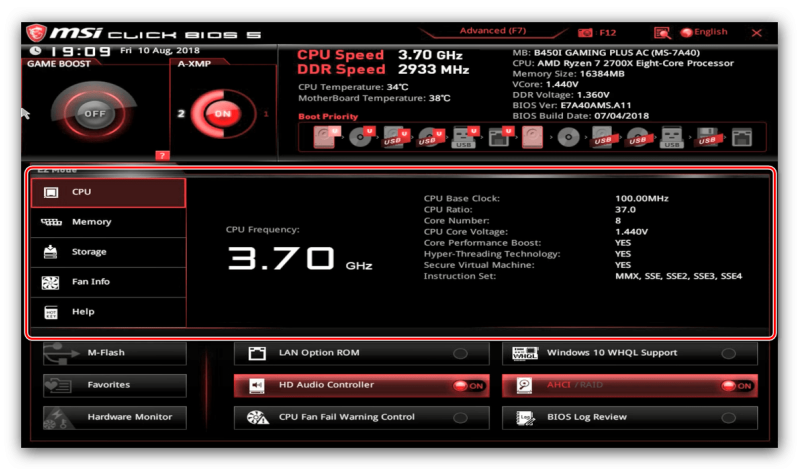This screenshot has width=800, height=470.
Task: Disable the HD Audio Controller switch
Action: 468,386
